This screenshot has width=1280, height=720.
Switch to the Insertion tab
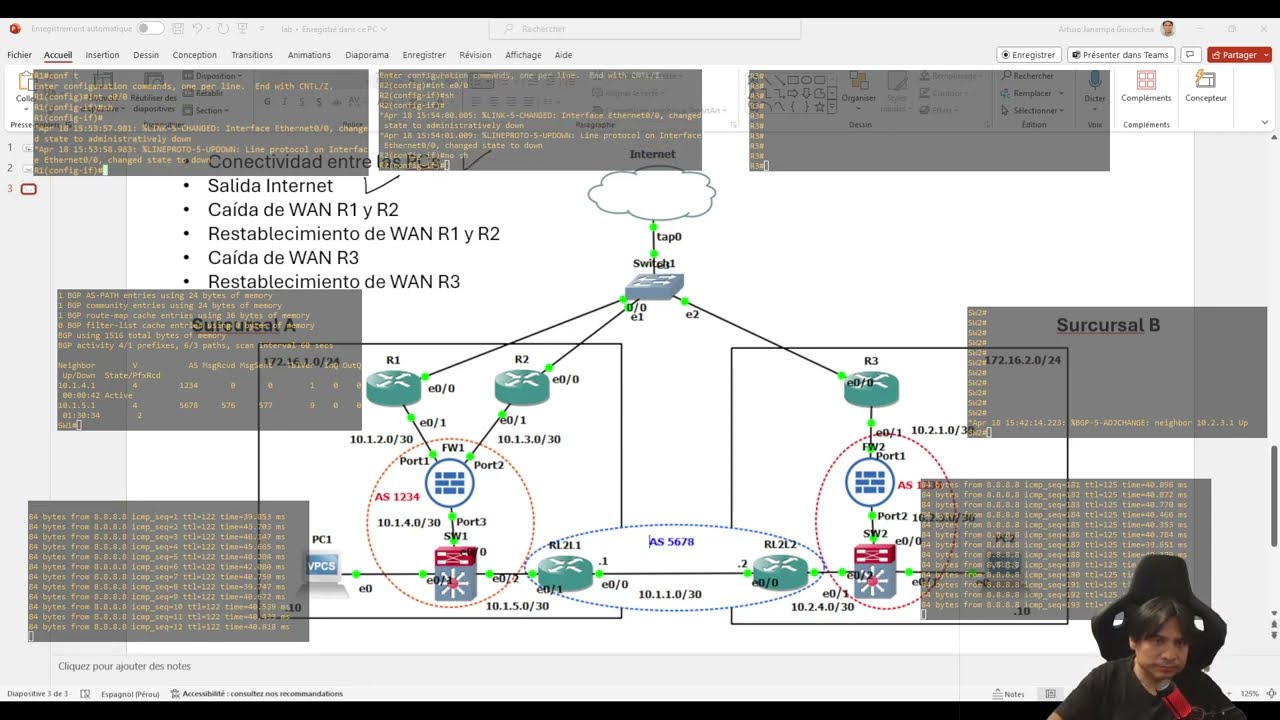pyautogui.click(x=102, y=55)
